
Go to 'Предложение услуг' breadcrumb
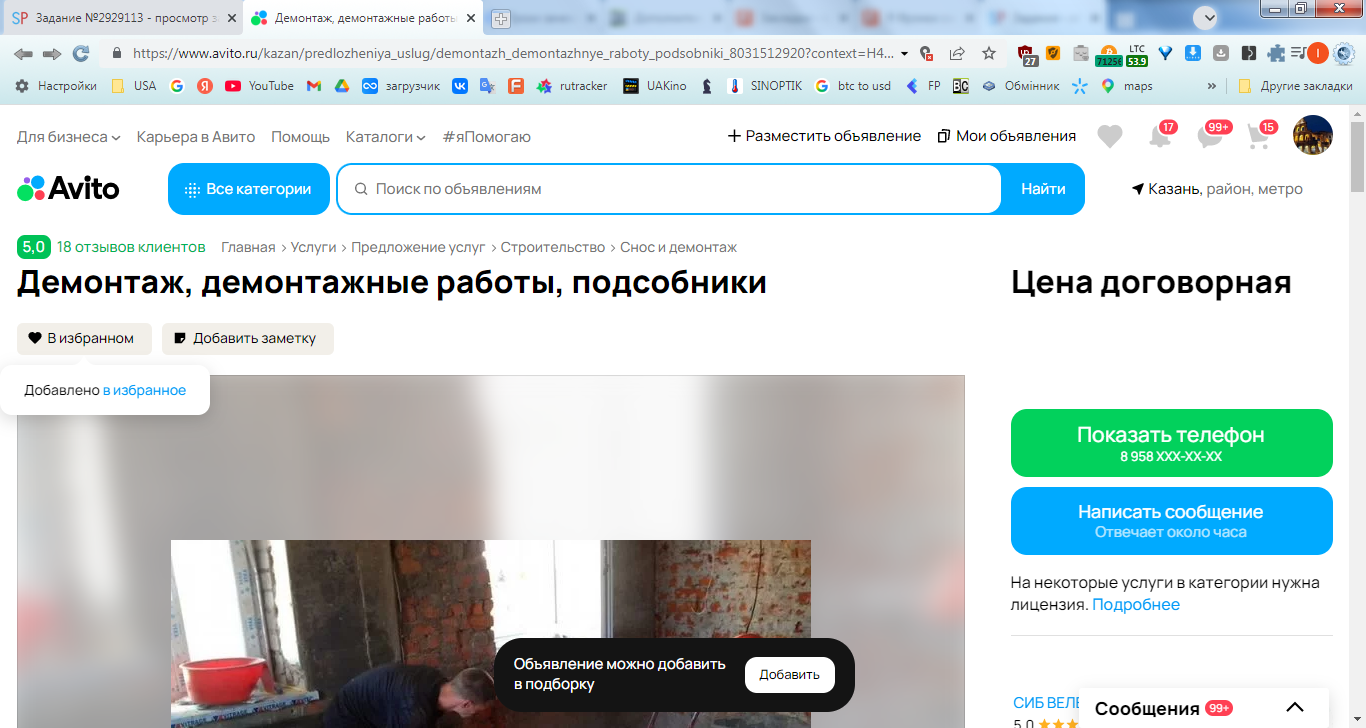click(x=418, y=247)
